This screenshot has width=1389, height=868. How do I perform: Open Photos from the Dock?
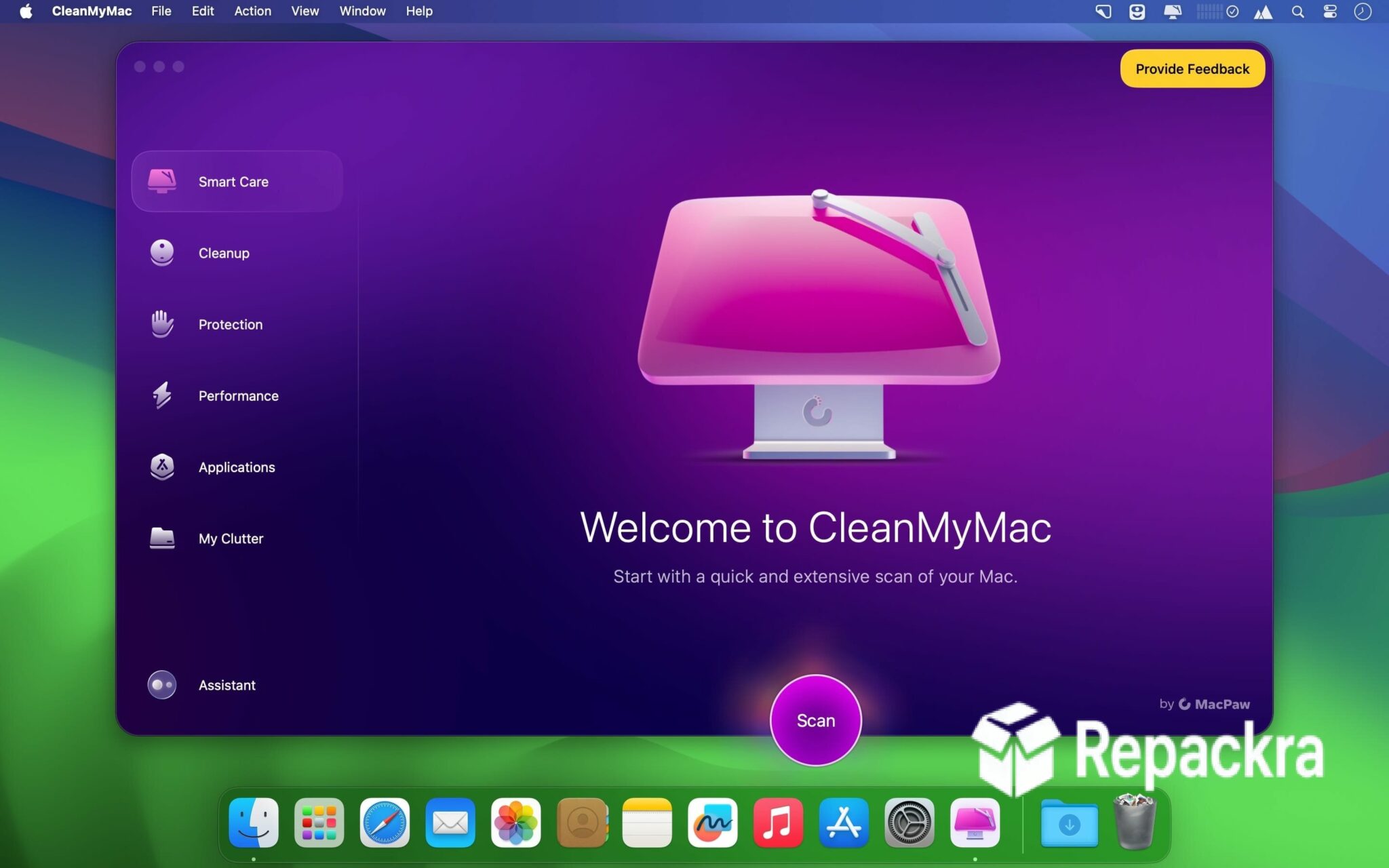coord(515,823)
